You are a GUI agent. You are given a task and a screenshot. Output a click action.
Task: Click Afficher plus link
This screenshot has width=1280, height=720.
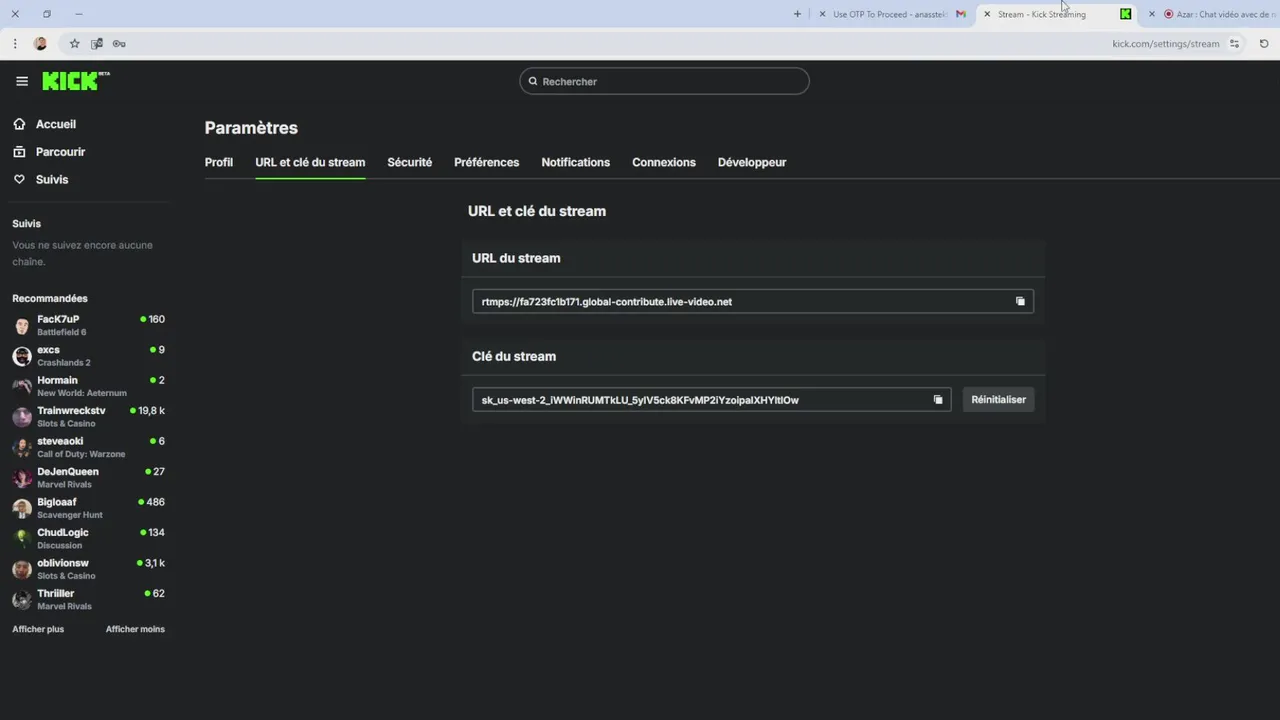coord(38,629)
